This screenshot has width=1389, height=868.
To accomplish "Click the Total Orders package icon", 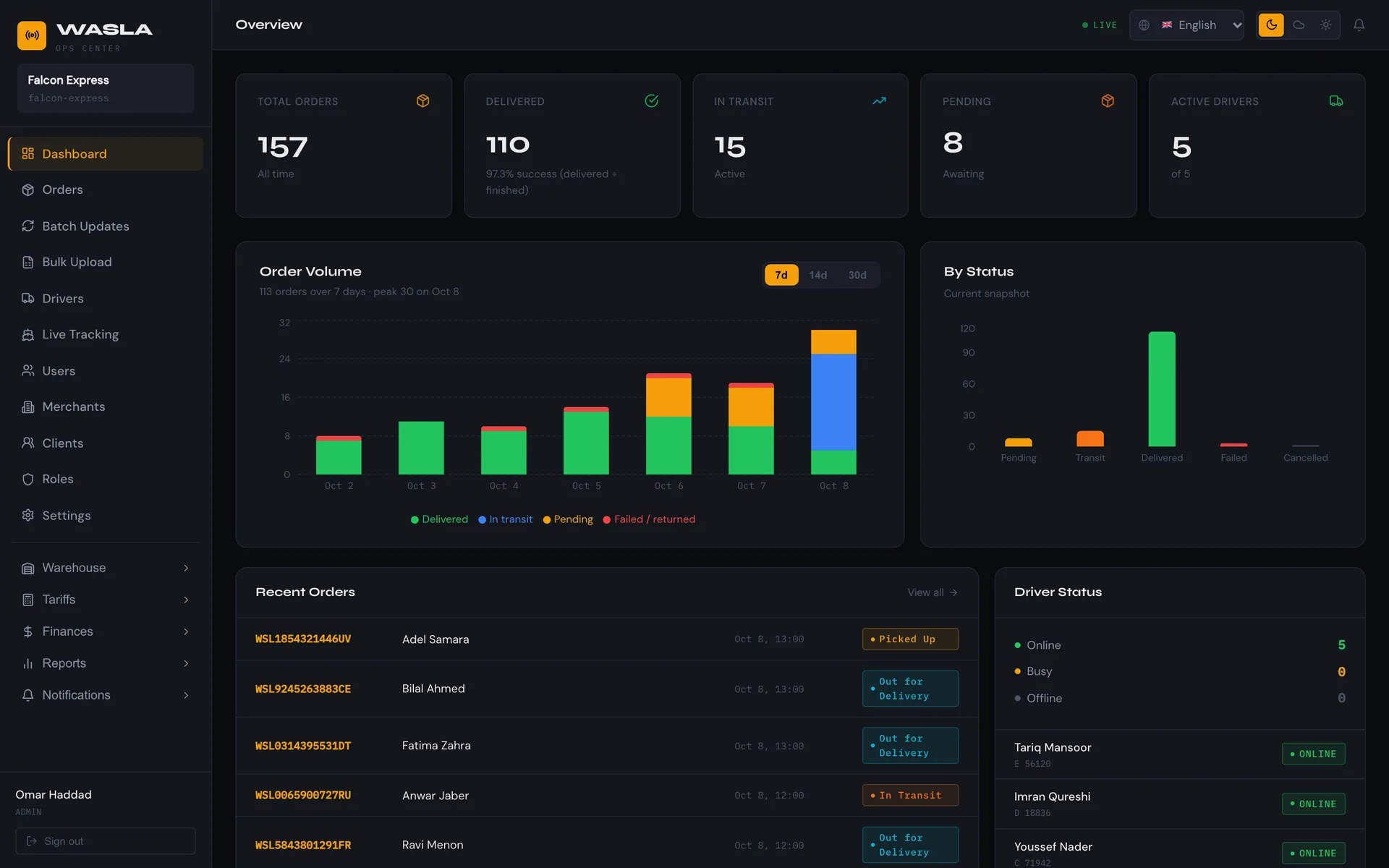I will click(423, 101).
